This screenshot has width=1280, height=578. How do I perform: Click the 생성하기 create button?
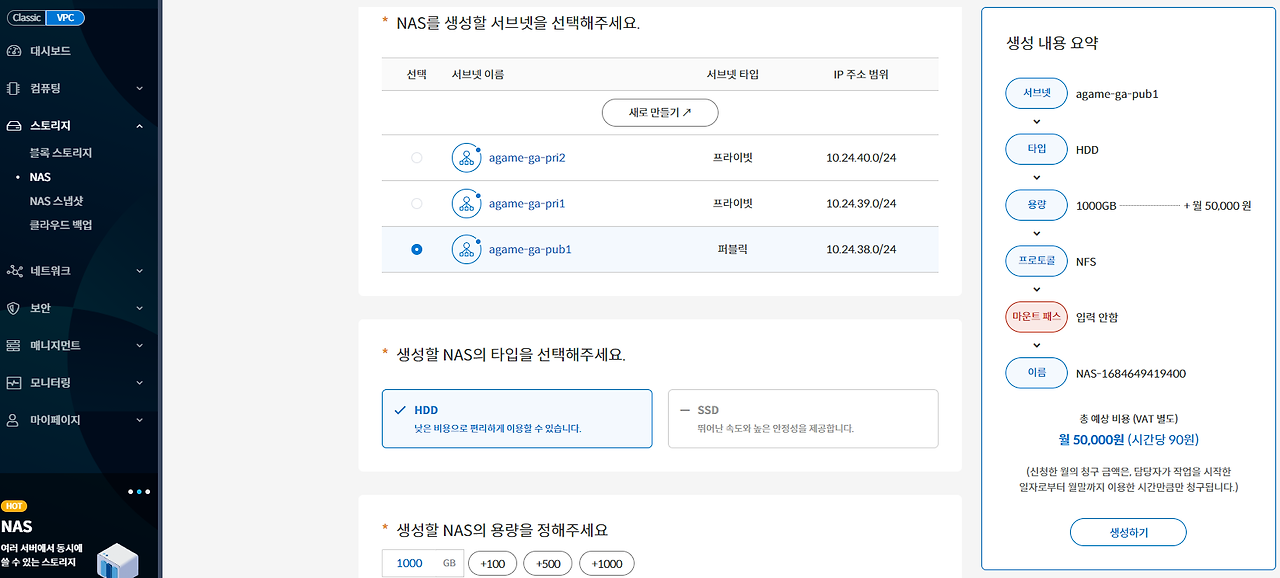[x=1128, y=532]
